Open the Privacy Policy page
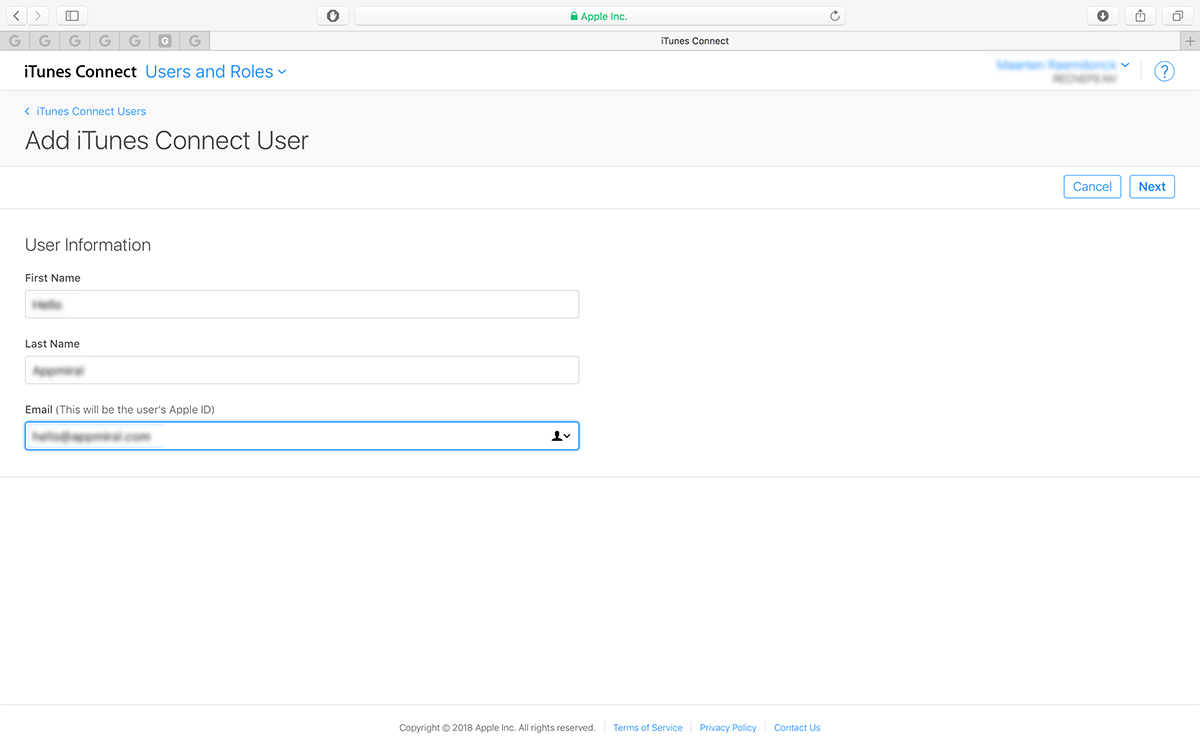Image resolution: width=1200 pixels, height=750 pixels. click(727, 727)
